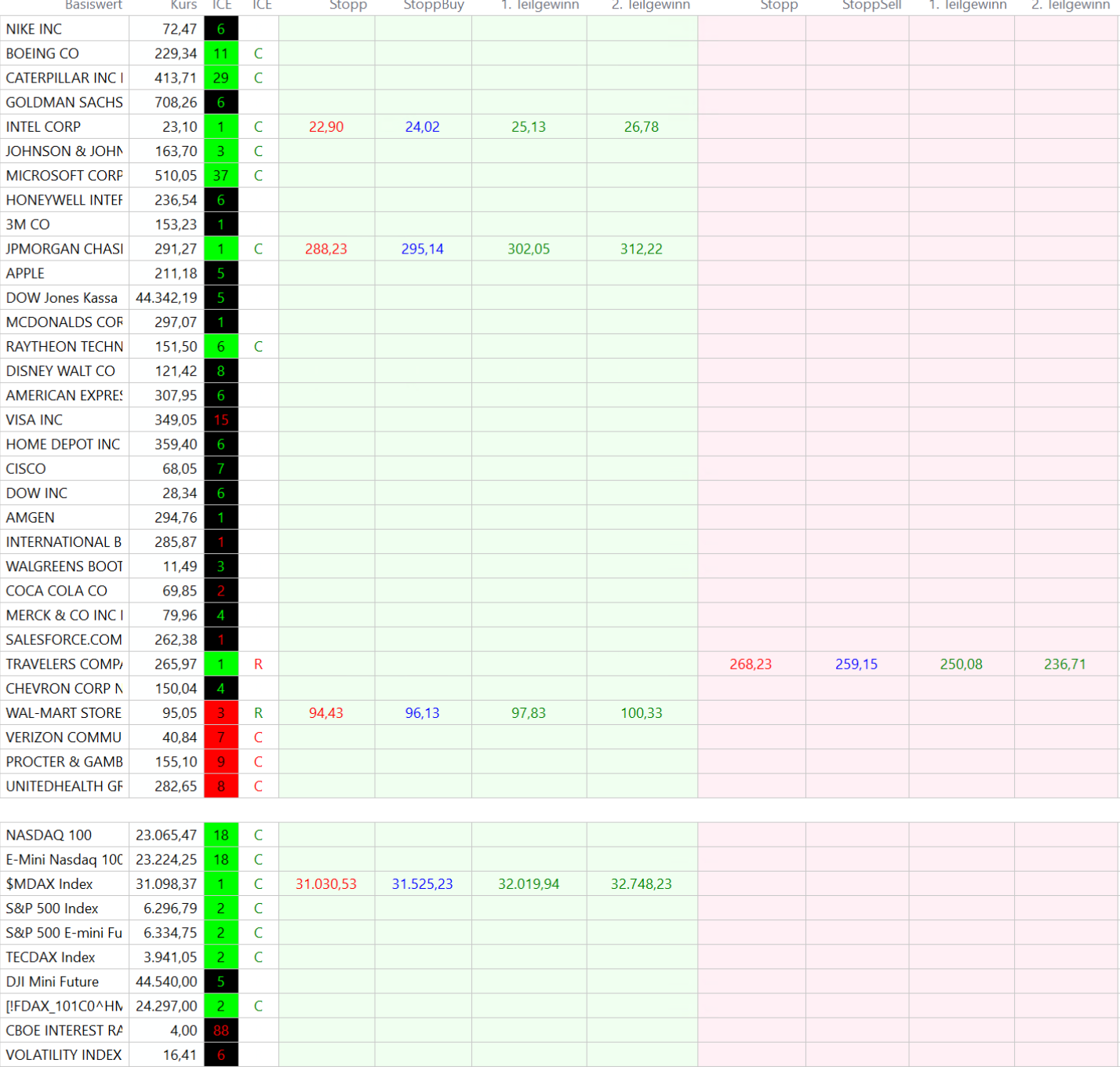Select Volatility Index price 16,41
Viewport: 1120px width, 1067px height.
point(180,1055)
